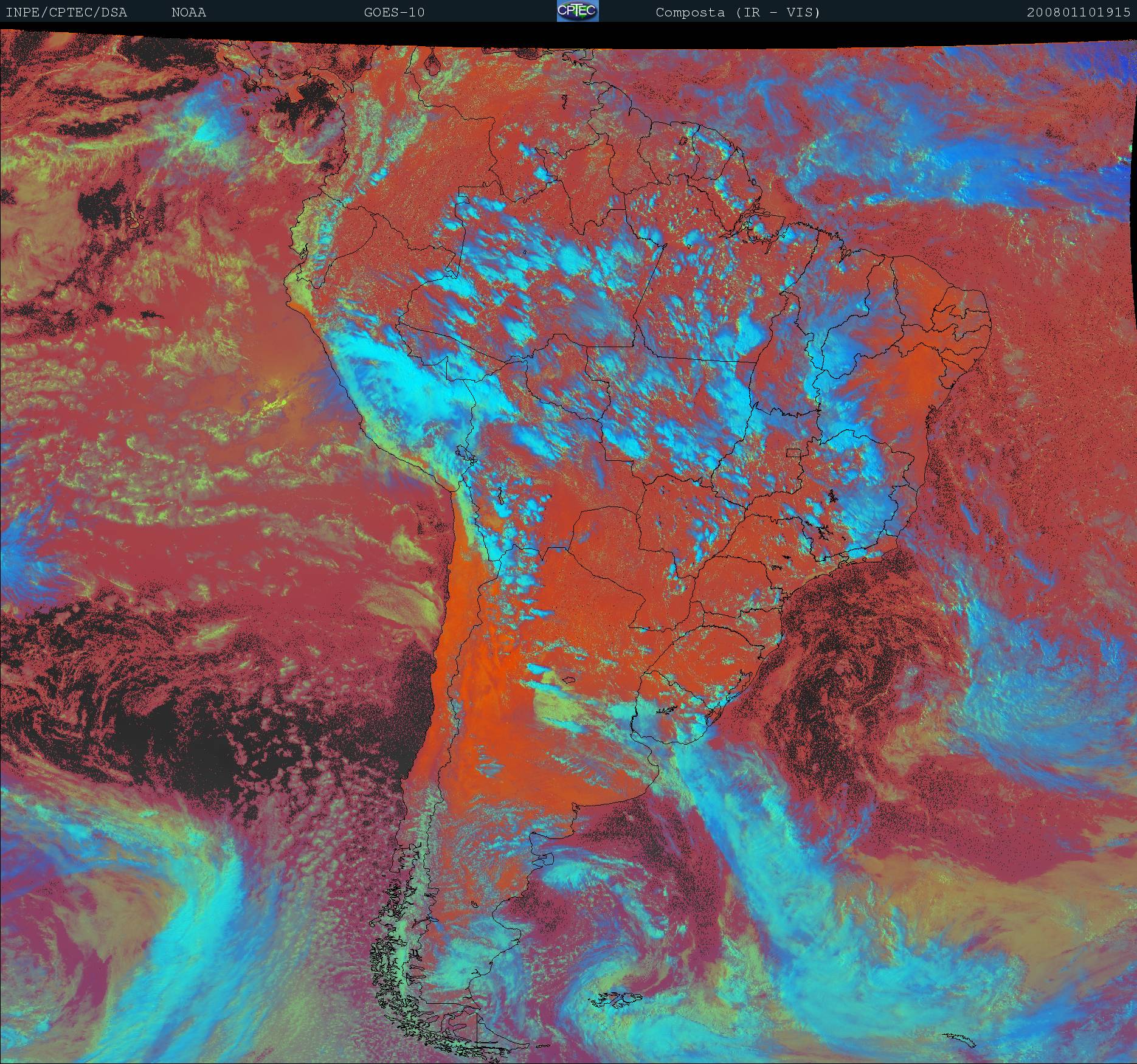
Task: Click the NOAA label in header
Action: coord(188,12)
